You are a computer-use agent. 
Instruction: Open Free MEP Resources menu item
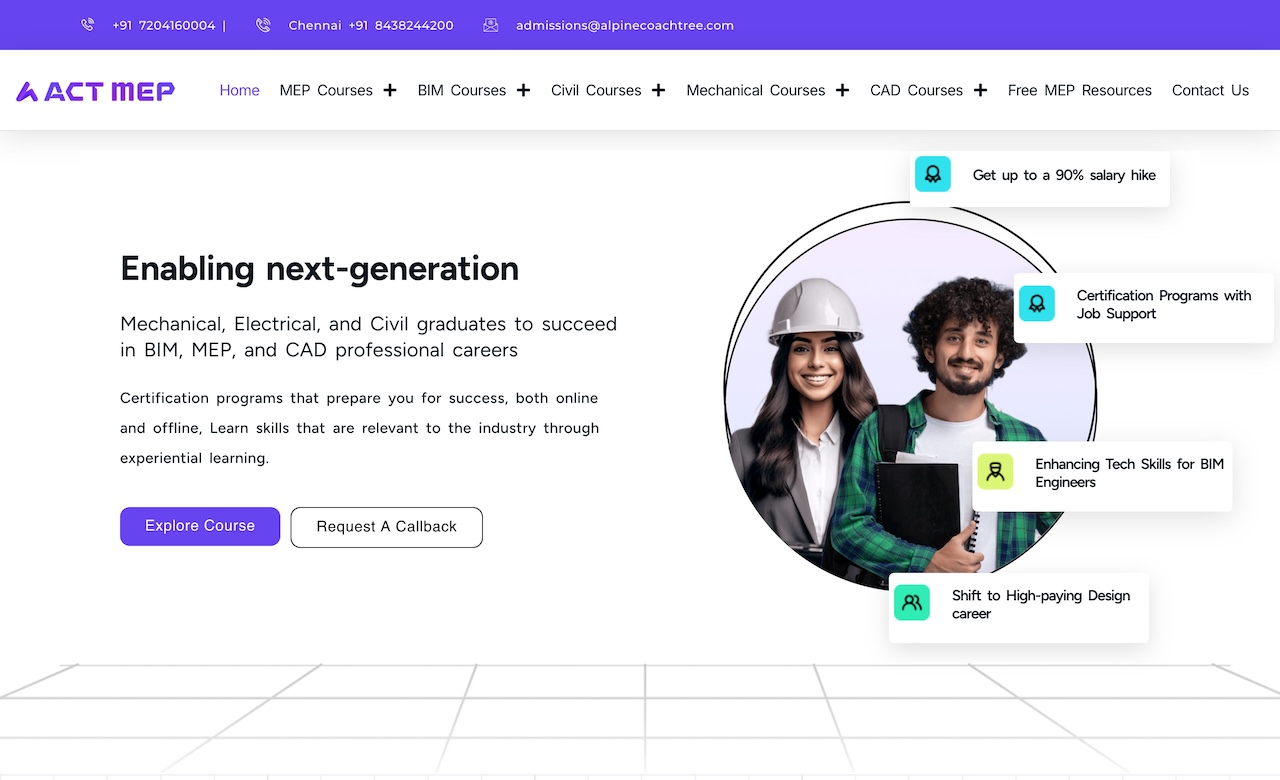1079,90
